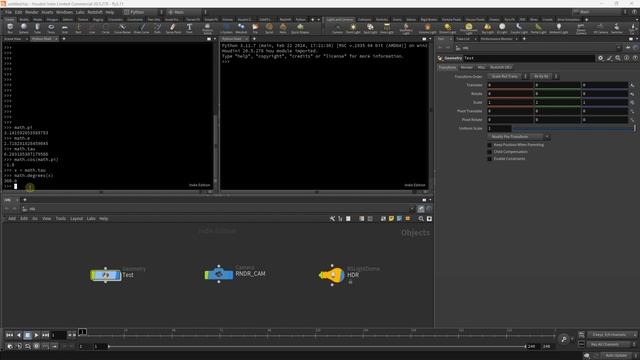Image resolution: width=640 pixels, height=360 pixels.
Task: Open the Python desktop selector dropdown
Action: pyautogui.click(x=143, y=12)
